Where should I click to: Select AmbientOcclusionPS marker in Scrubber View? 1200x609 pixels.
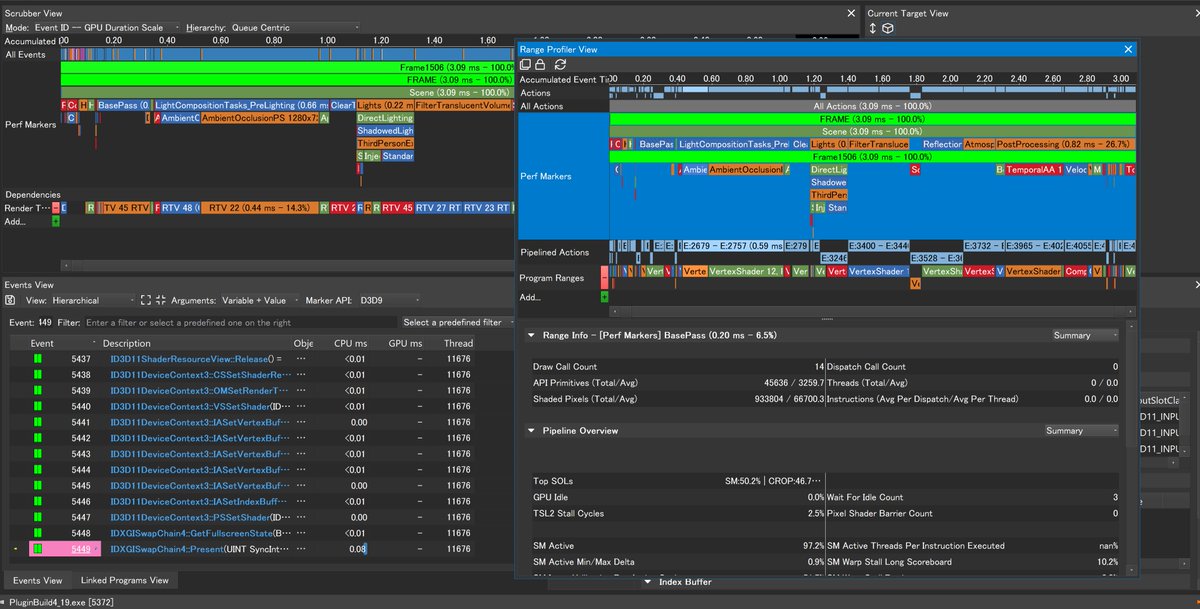[259, 118]
